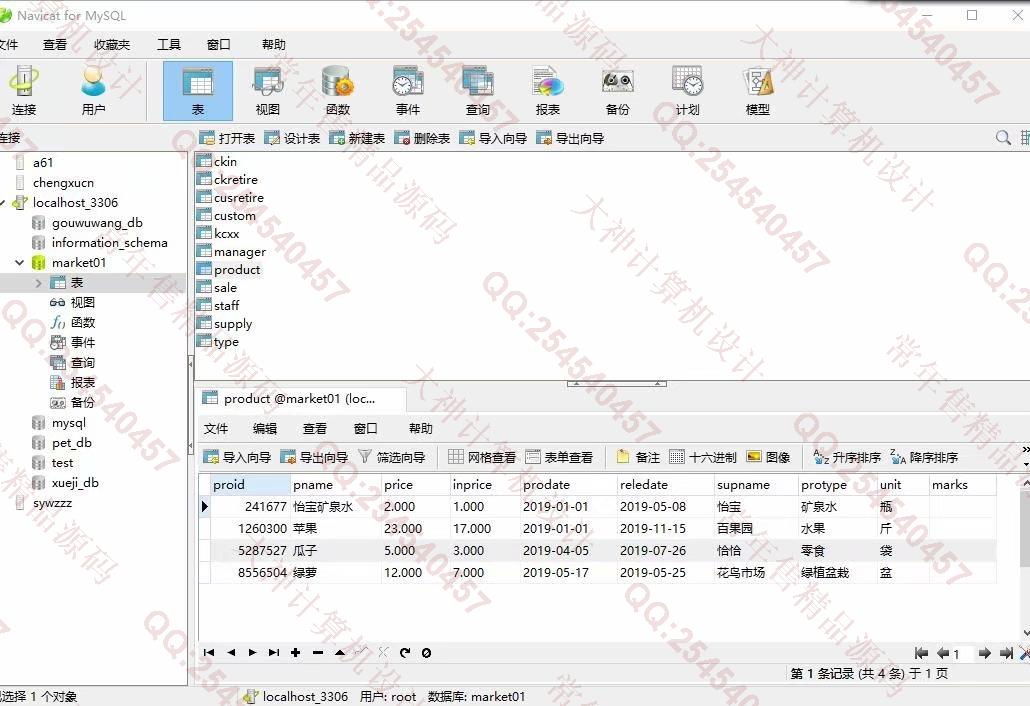This screenshot has width=1030, height=706.
Task: Open the 查询 query section
Action: click(478, 91)
